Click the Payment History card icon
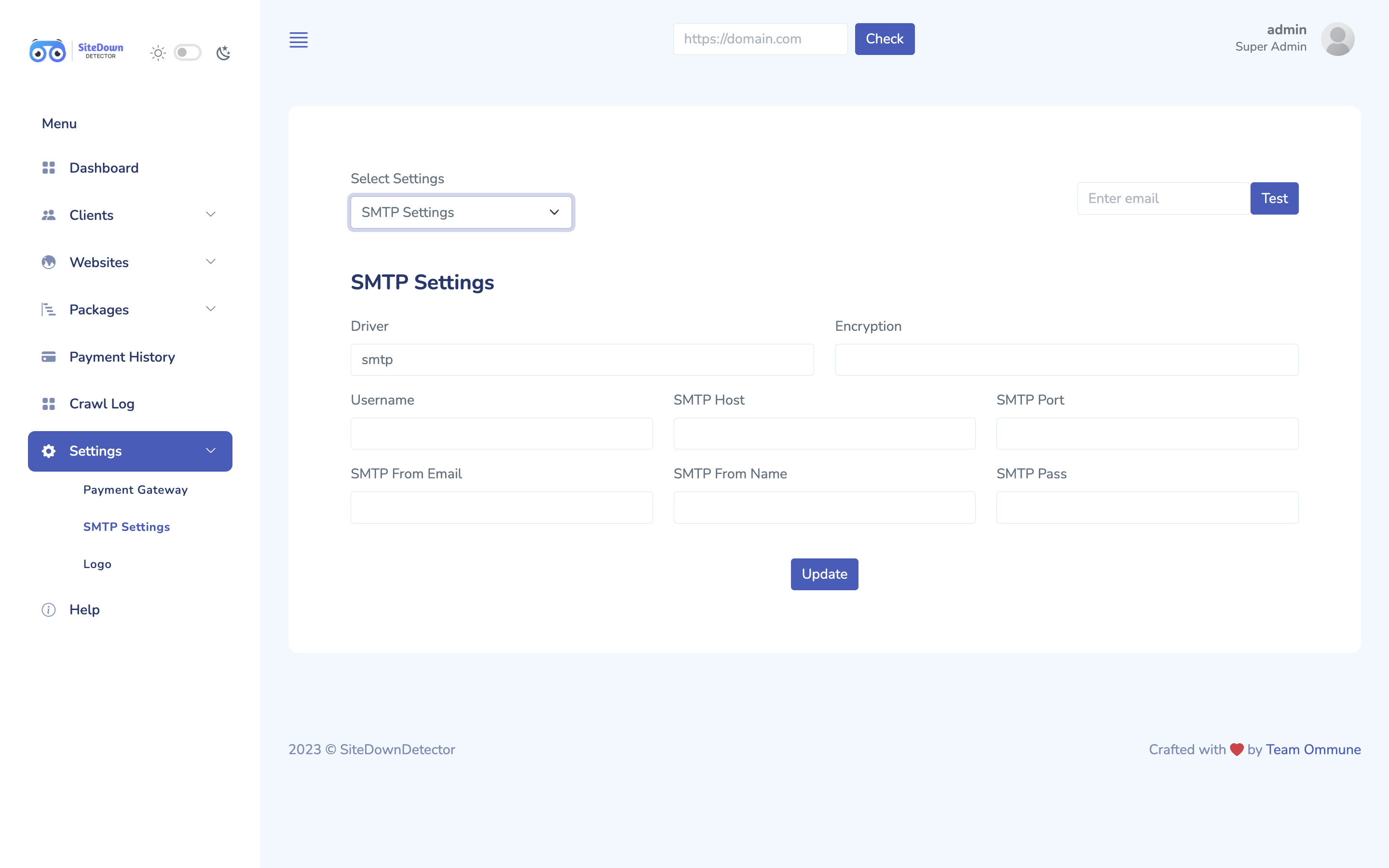 click(x=49, y=356)
